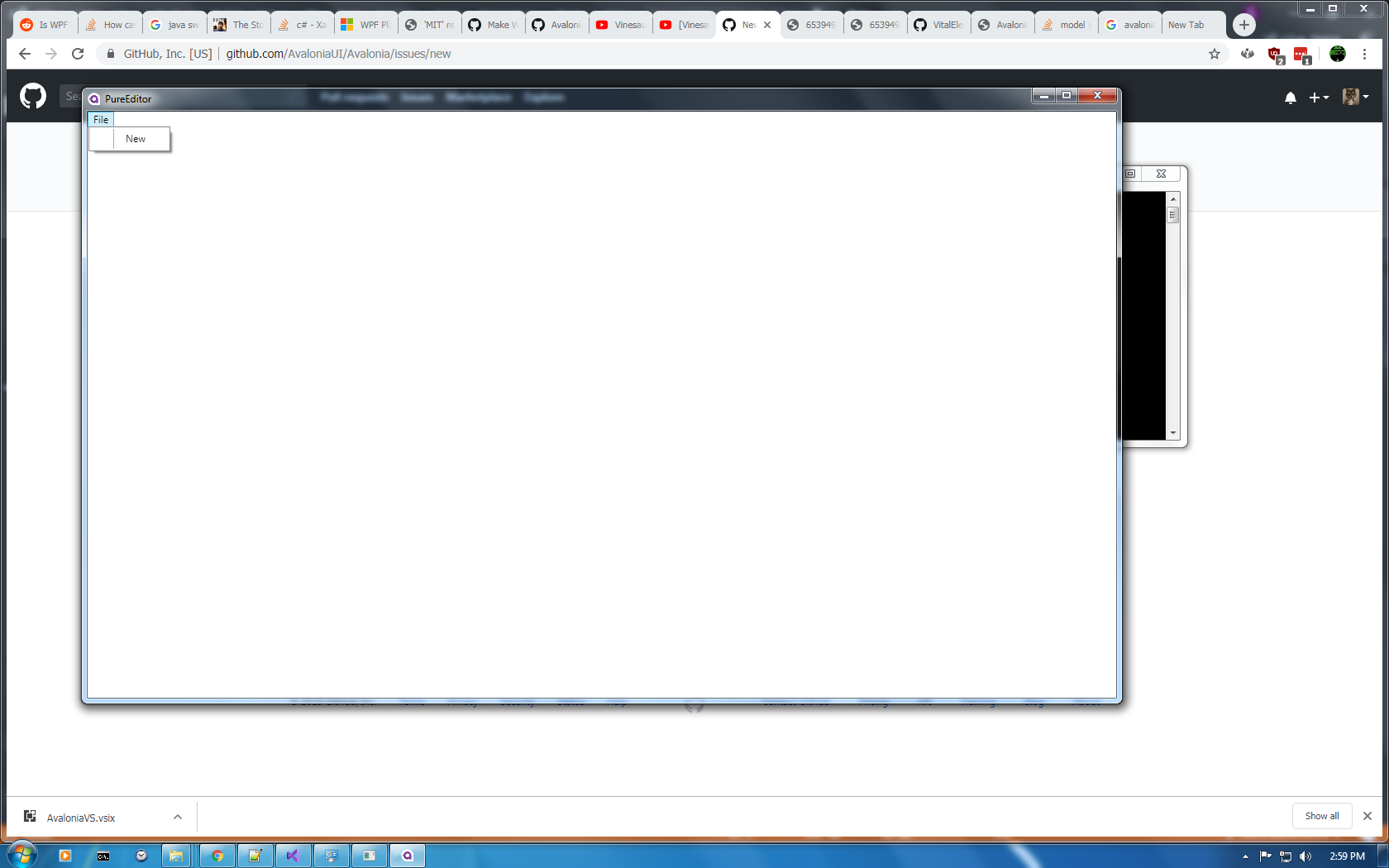Image resolution: width=1389 pixels, height=868 pixels.
Task: Open the uBlock Origin extension
Action: 1274,54
